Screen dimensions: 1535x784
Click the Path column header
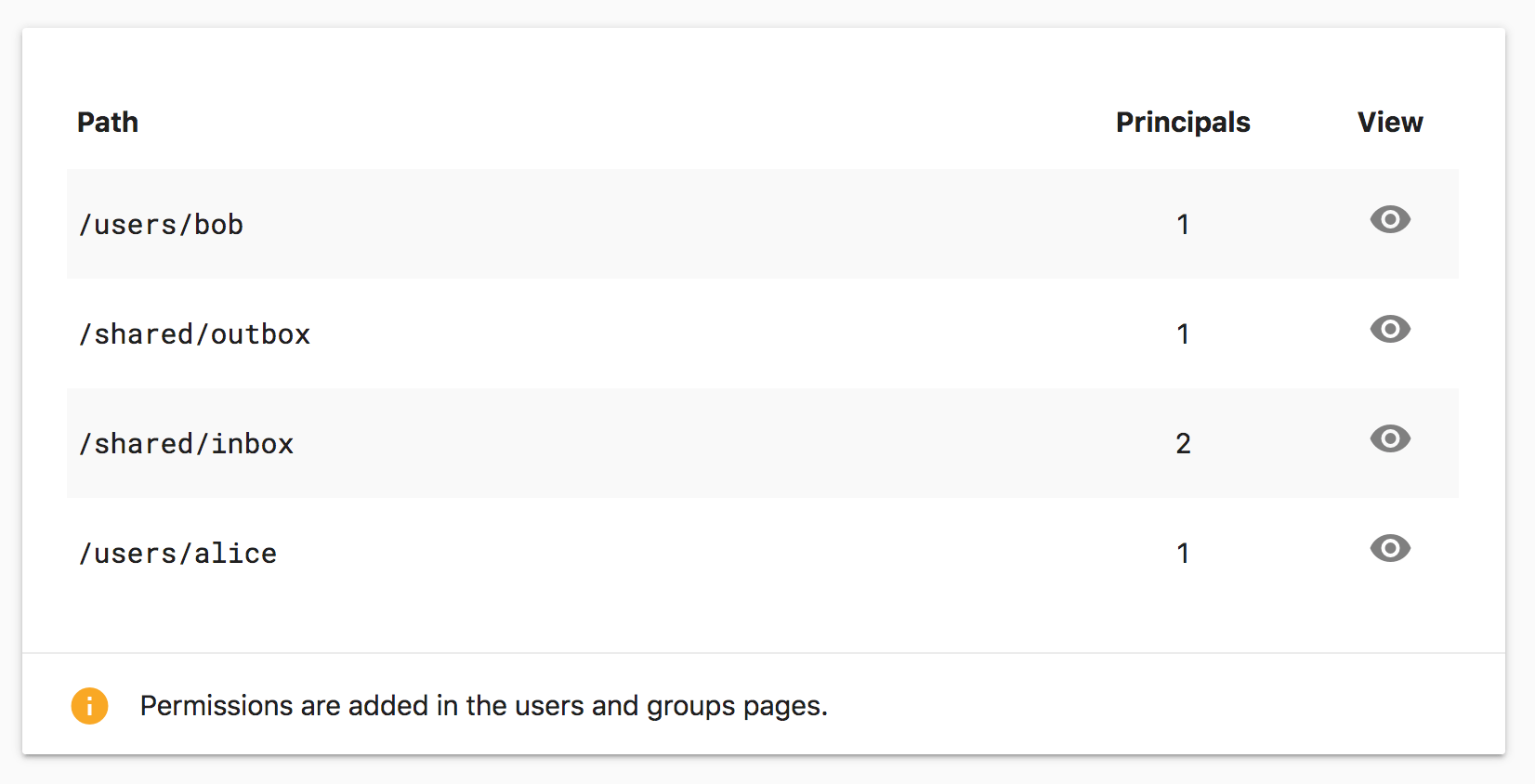(x=108, y=123)
